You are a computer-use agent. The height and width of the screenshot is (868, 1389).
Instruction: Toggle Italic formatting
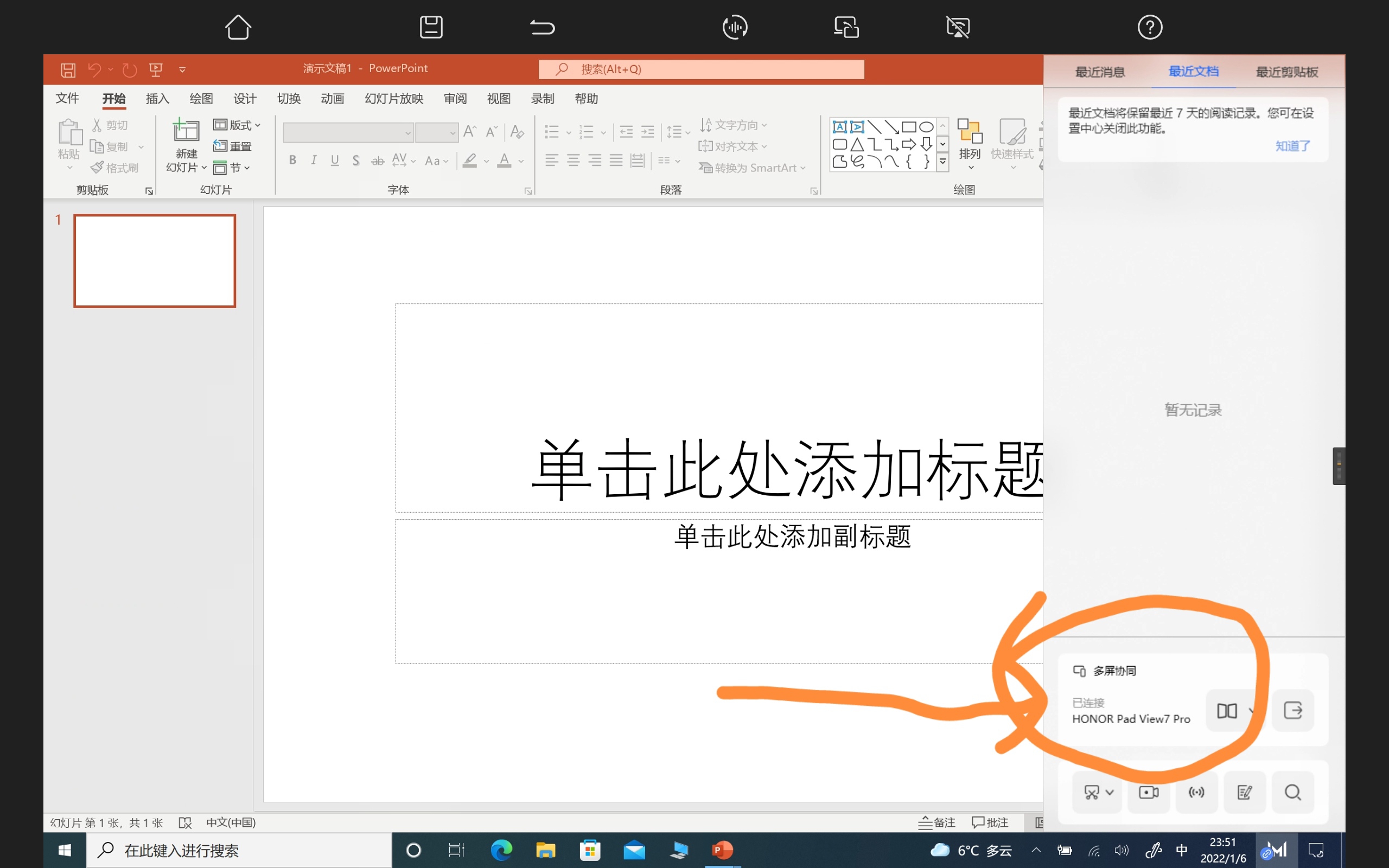coord(314,160)
